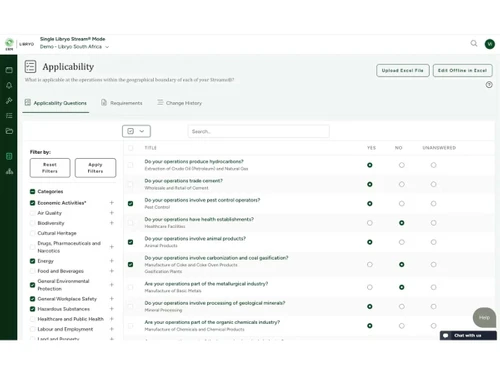Check the Labour and Employment filter
The image size is (500, 375).
coord(32,329)
